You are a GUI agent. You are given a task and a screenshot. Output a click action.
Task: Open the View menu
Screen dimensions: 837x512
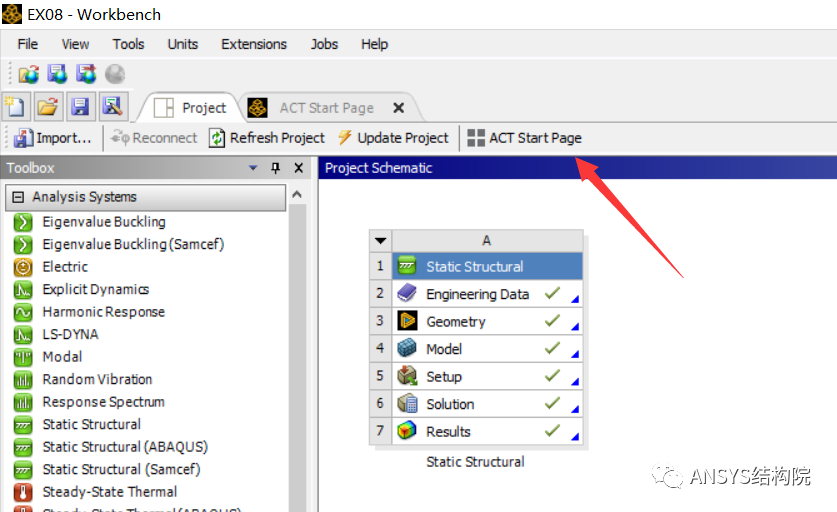(x=75, y=44)
